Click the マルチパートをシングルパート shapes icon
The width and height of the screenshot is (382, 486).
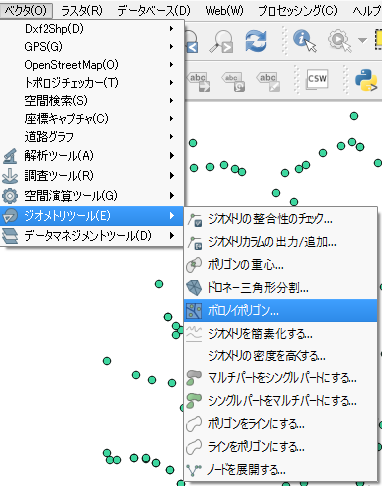[194, 379]
